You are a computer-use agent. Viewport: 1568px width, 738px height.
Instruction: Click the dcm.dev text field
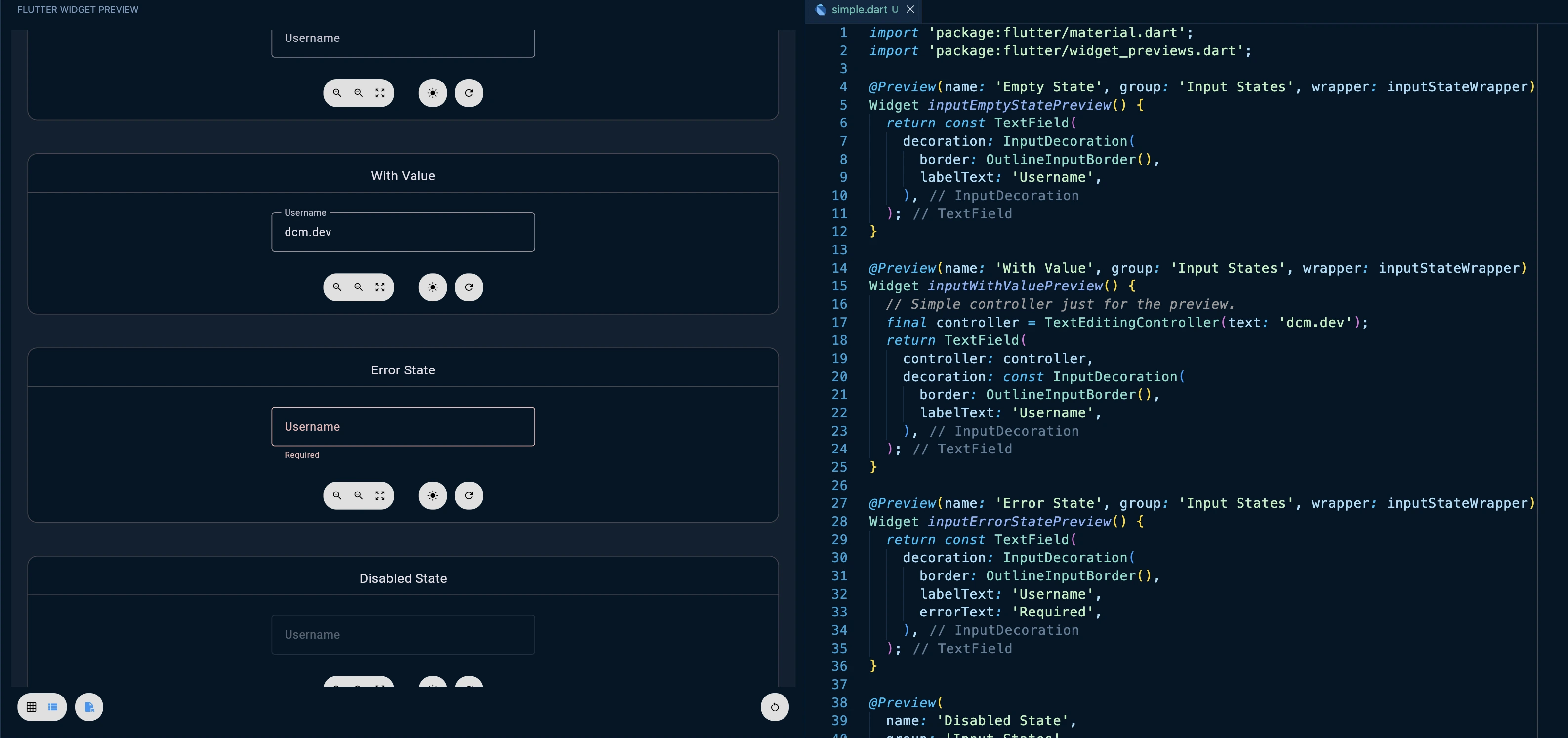(x=402, y=232)
